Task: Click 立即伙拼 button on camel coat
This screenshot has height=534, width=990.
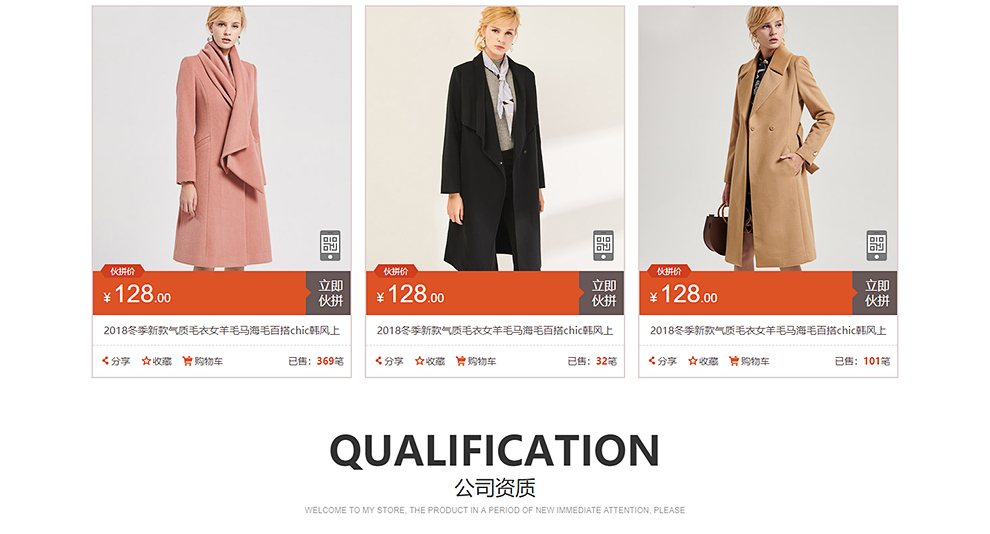Action: pyautogui.click(x=875, y=293)
